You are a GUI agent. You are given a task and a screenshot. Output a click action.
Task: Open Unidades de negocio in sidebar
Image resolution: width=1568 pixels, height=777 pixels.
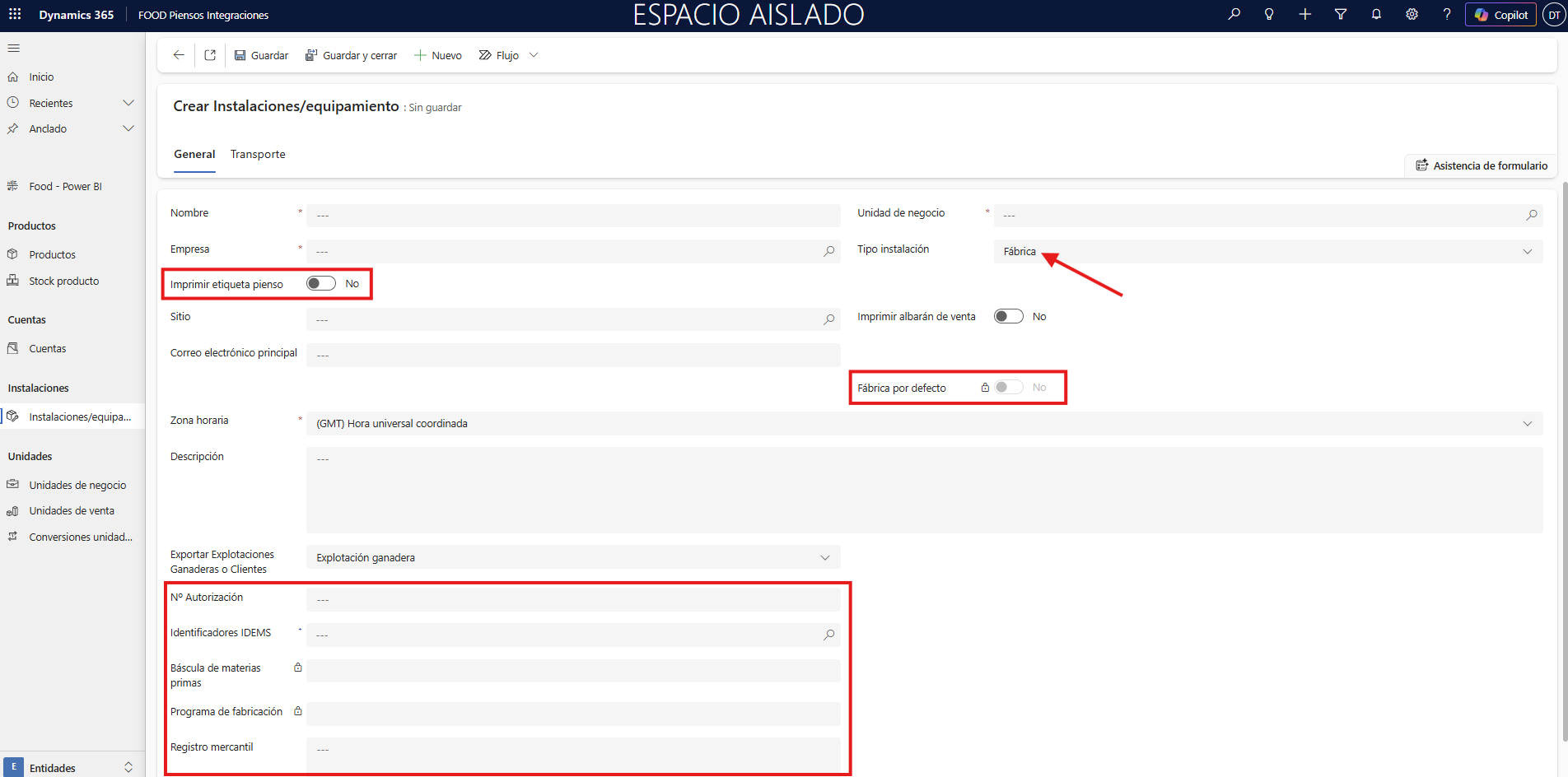[77, 485]
